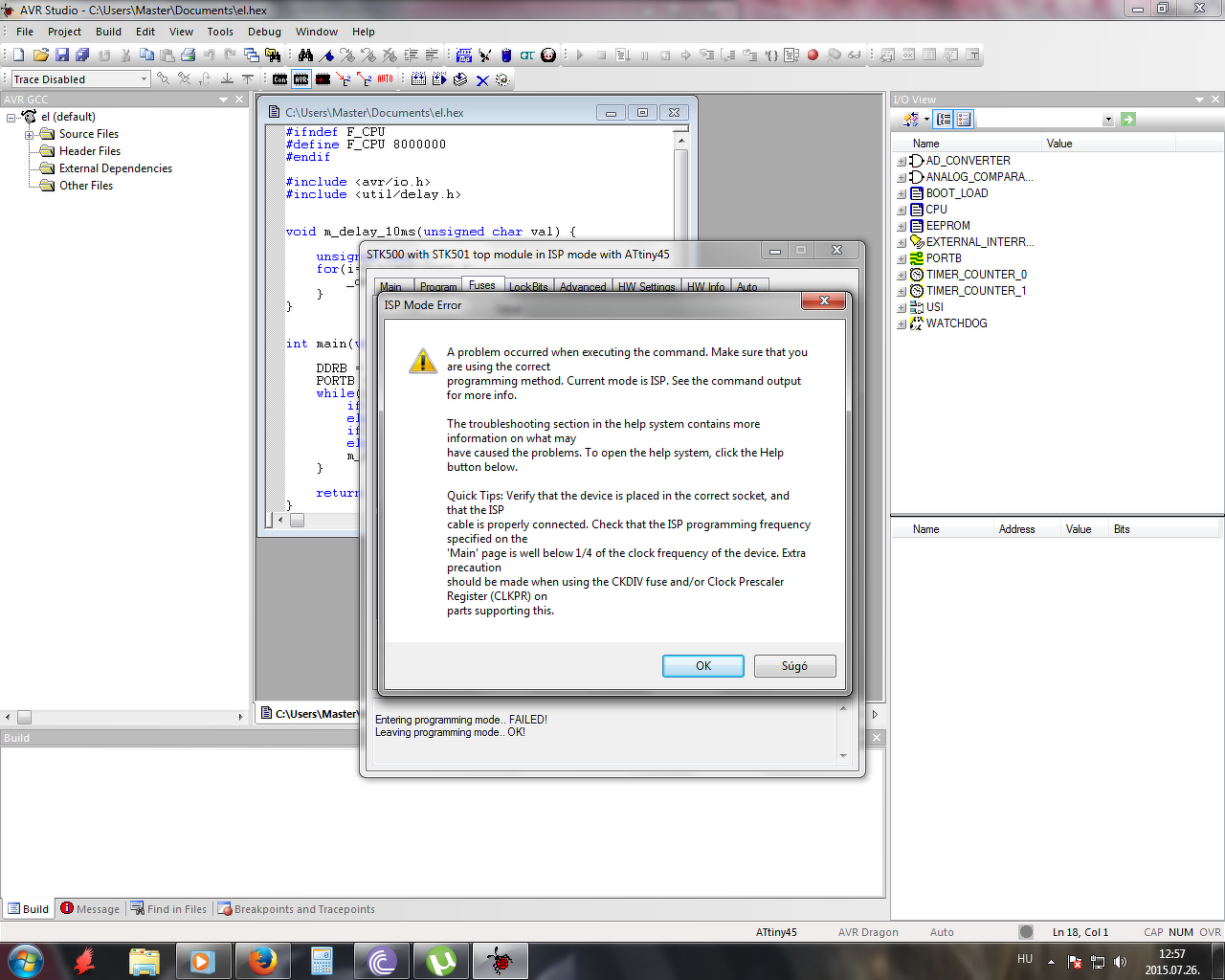Expand the Source Files folder
Screen dimensions: 1225x980
tap(30, 135)
